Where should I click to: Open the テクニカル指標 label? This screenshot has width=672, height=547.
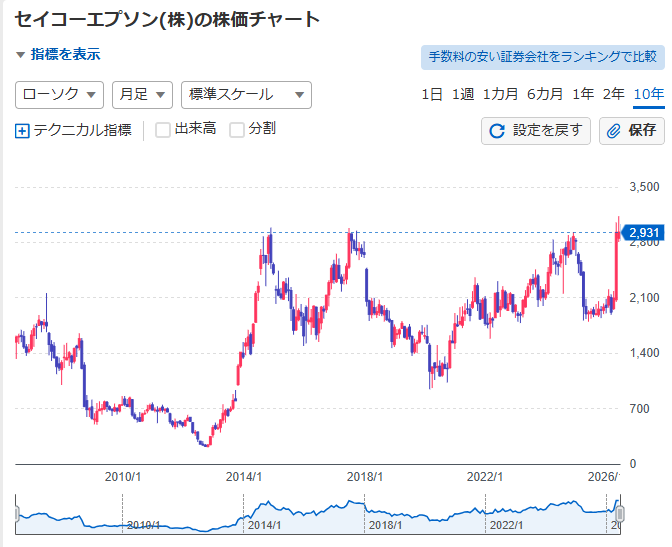[82, 130]
